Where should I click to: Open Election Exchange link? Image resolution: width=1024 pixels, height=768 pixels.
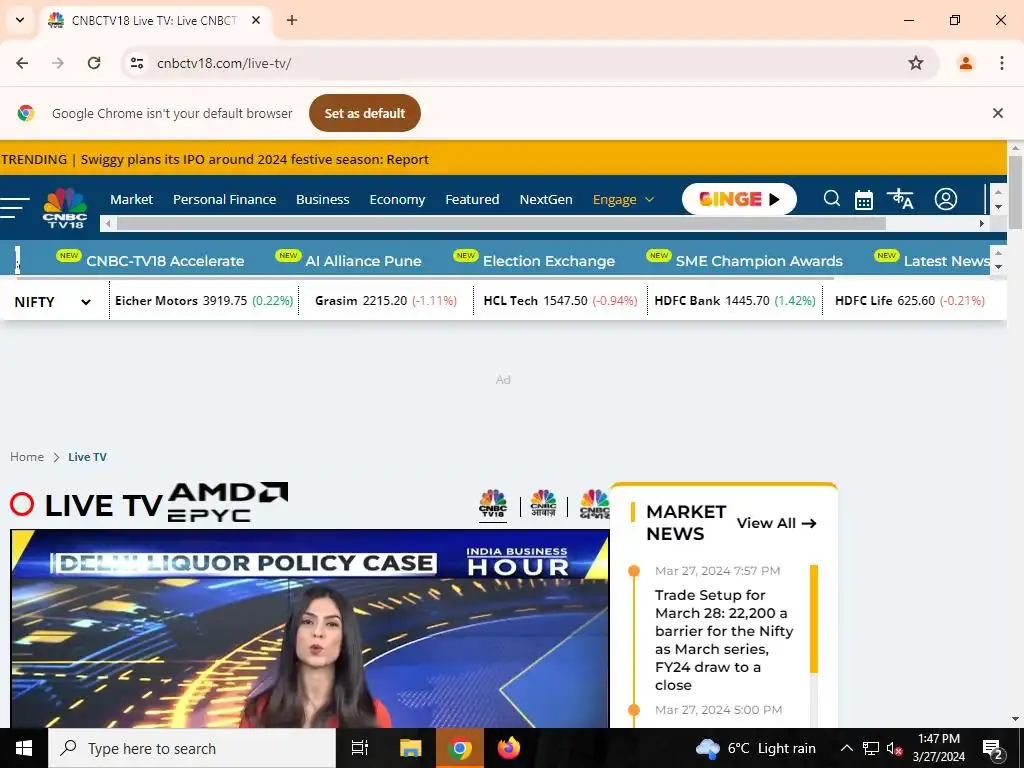[549, 261]
